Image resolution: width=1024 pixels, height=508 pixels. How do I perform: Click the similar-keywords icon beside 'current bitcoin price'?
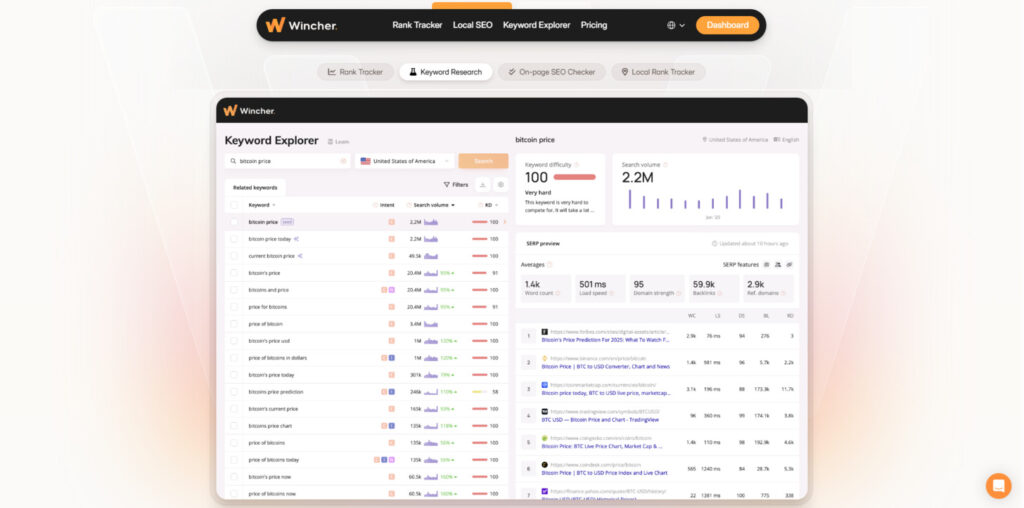[300, 256]
